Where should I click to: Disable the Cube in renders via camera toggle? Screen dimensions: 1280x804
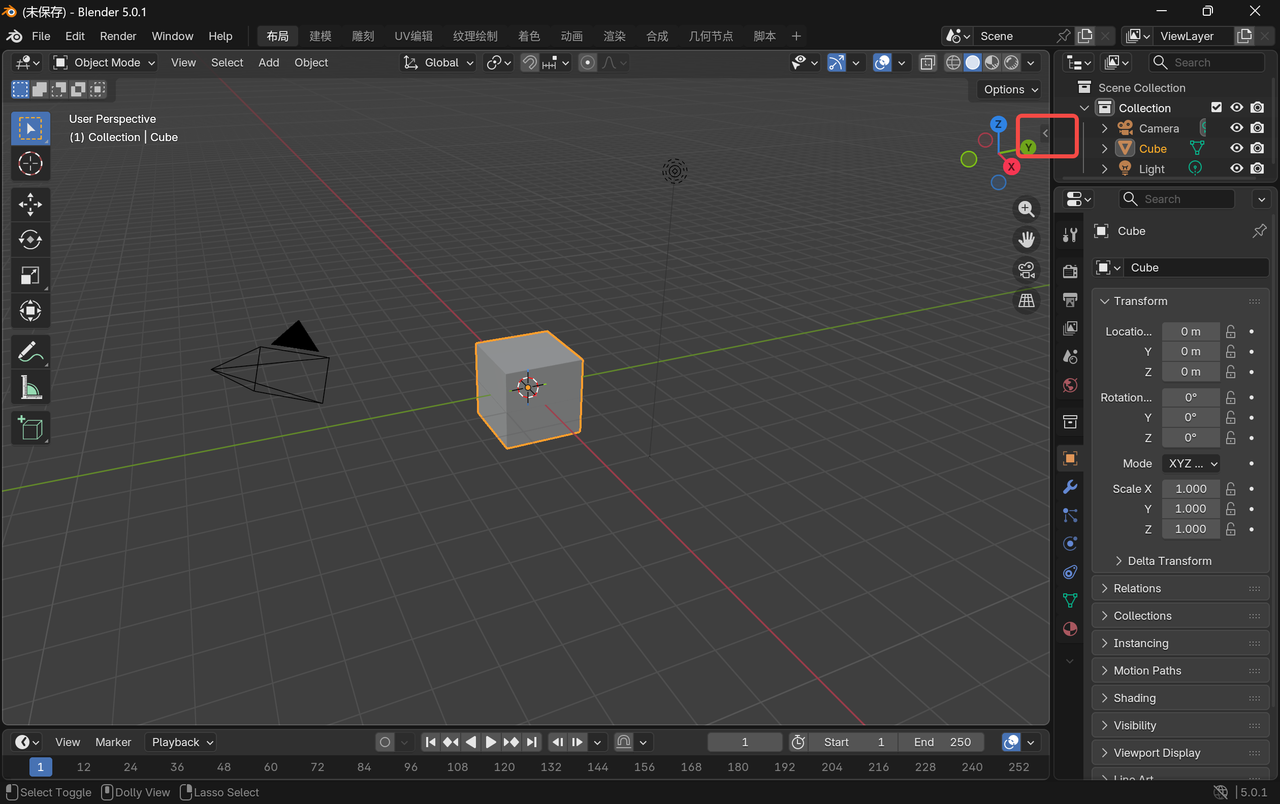point(1257,148)
